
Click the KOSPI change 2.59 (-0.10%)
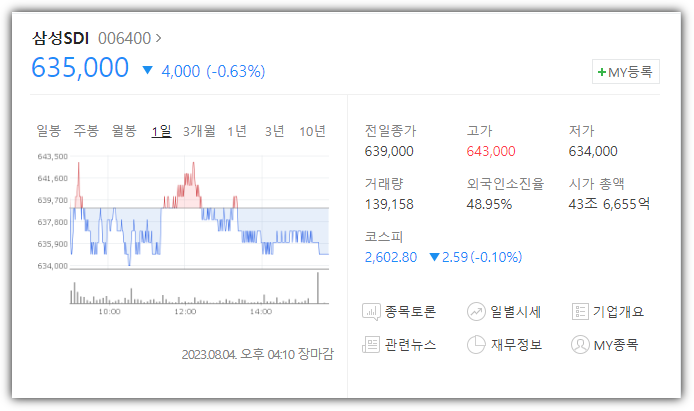476,257
